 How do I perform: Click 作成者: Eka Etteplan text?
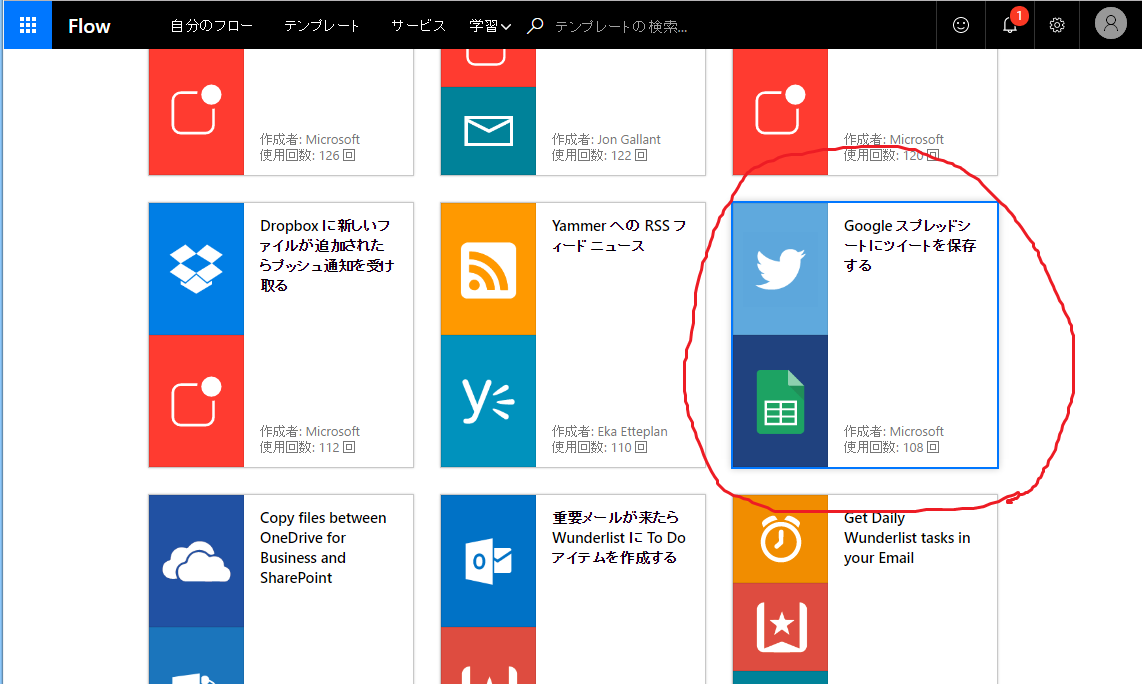[x=609, y=431]
